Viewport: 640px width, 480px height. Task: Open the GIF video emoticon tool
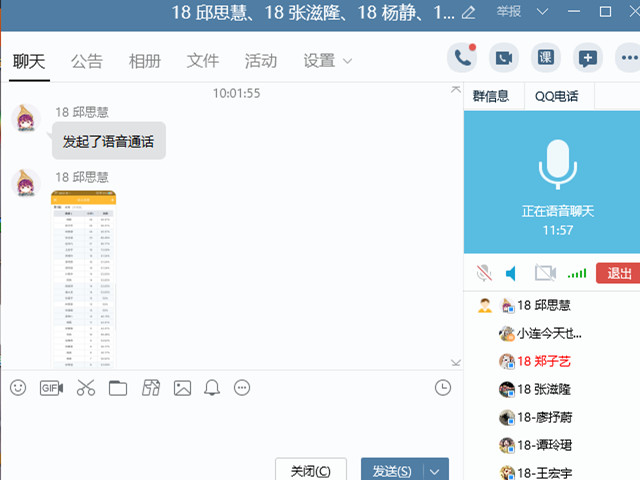pyautogui.click(x=51, y=388)
